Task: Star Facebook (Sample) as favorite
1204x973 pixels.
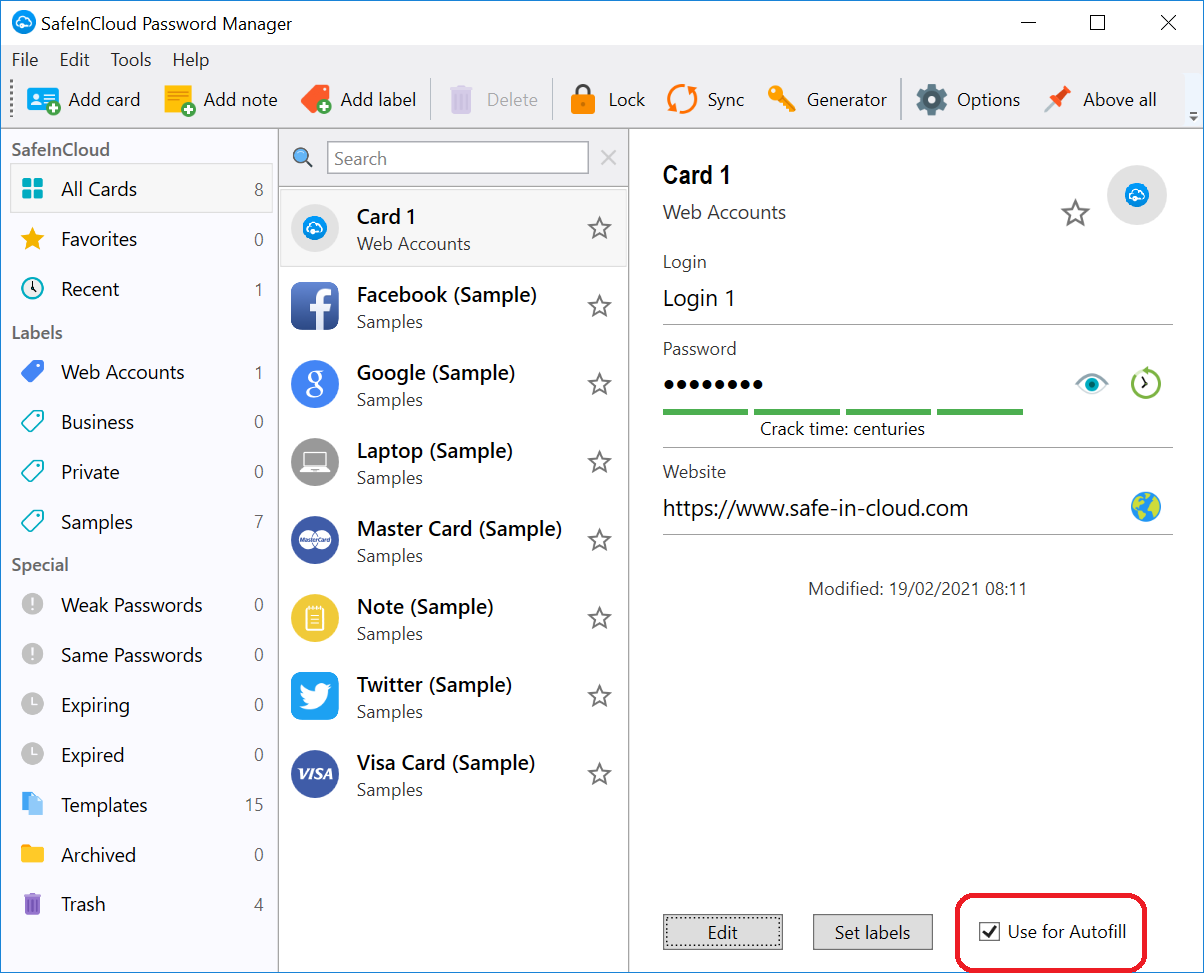Action: [x=599, y=306]
